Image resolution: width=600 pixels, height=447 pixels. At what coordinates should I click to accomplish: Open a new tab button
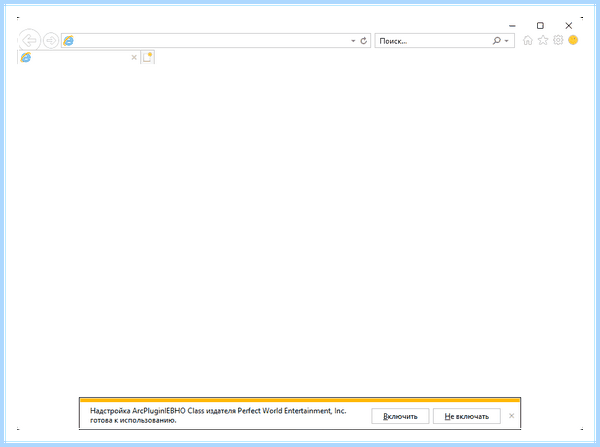click(148, 57)
